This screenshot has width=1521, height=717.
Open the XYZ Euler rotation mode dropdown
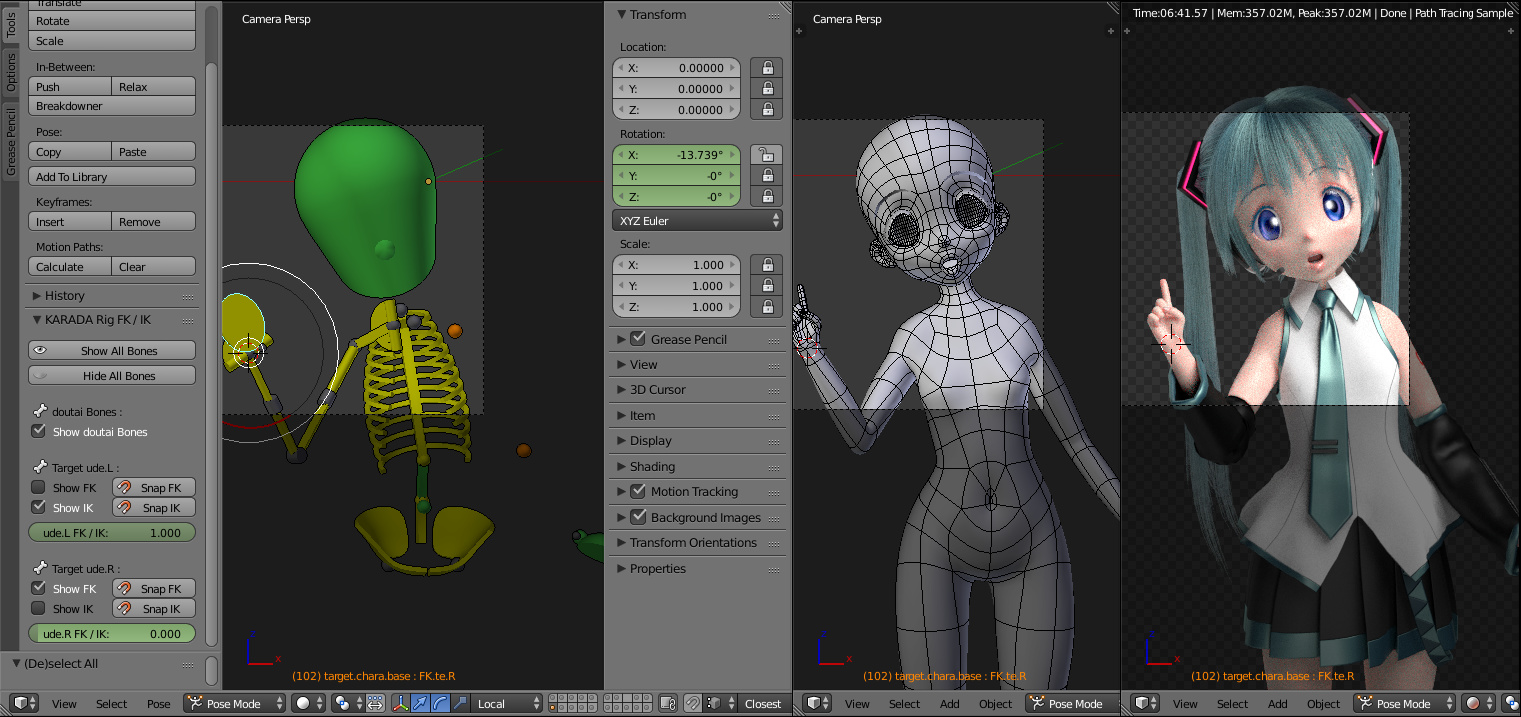coord(697,220)
